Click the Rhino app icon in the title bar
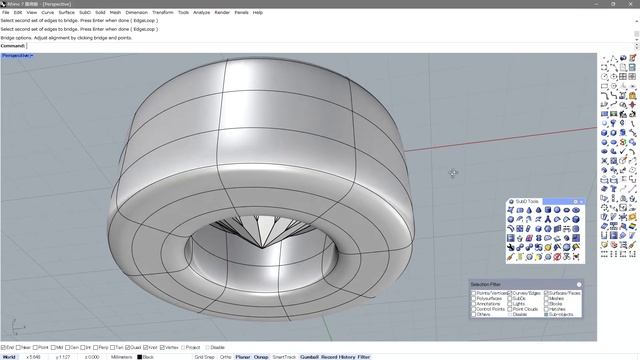 click(3, 4)
